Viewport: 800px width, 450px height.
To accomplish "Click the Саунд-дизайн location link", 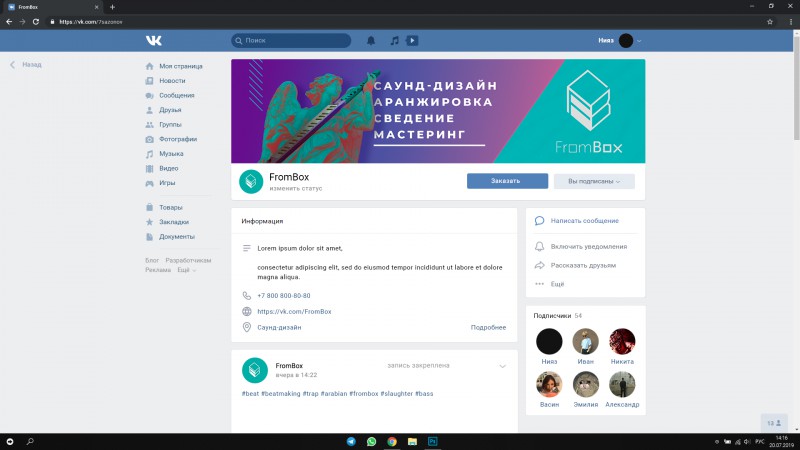I will [x=279, y=328].
